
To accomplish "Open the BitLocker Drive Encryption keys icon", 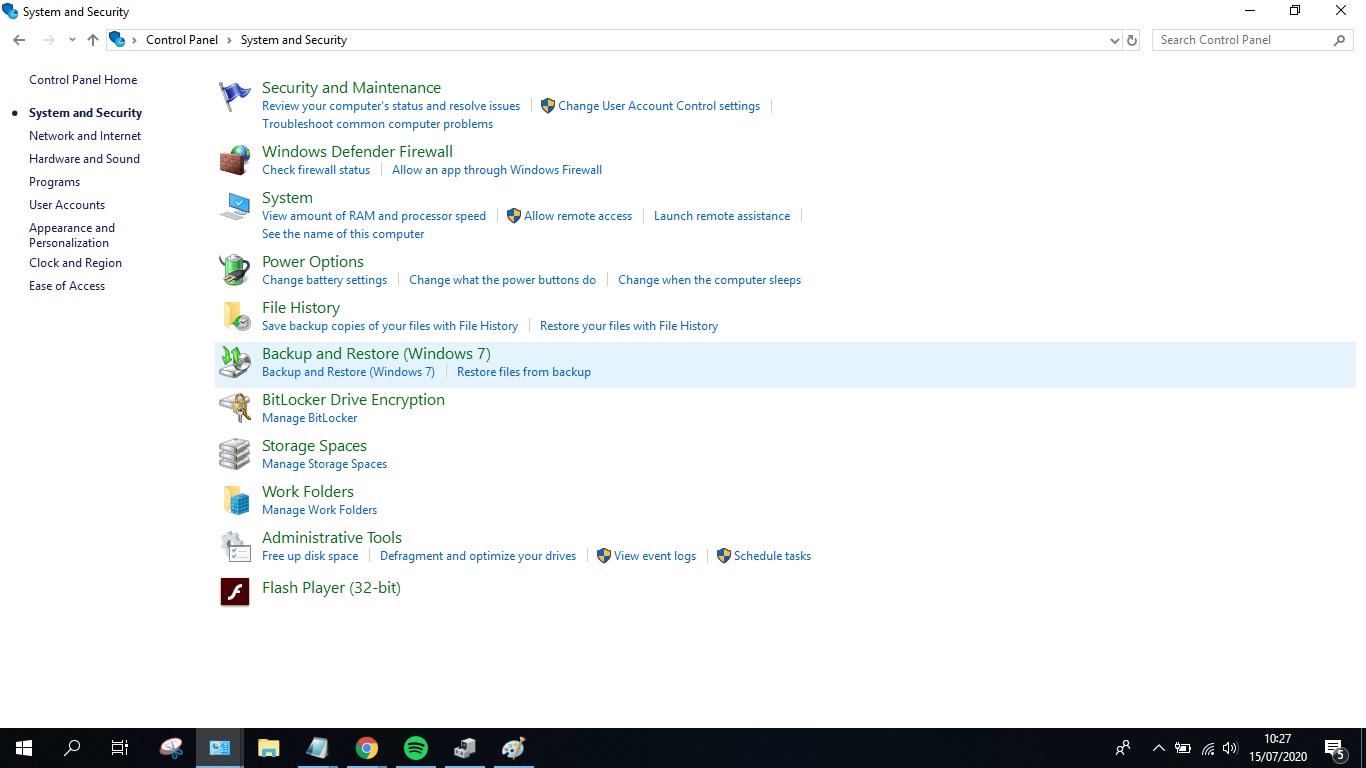I will pos(235,408).
